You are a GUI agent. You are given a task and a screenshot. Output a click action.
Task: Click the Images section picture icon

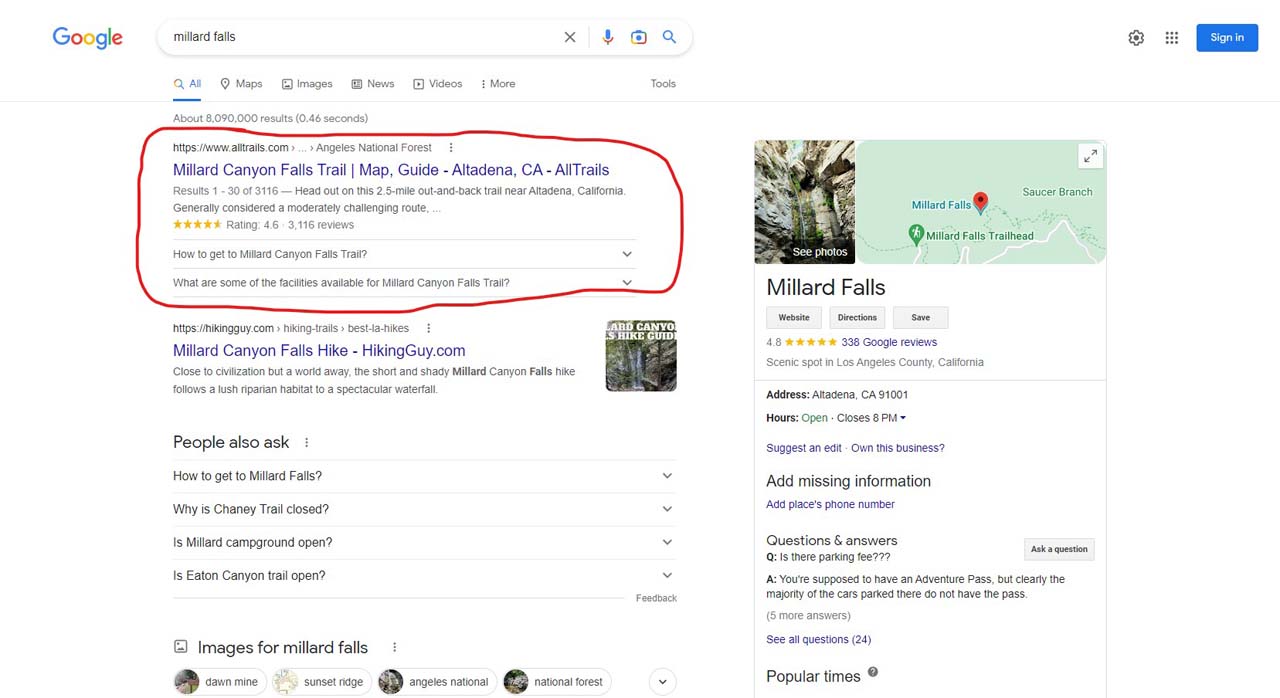coord(181,647)
